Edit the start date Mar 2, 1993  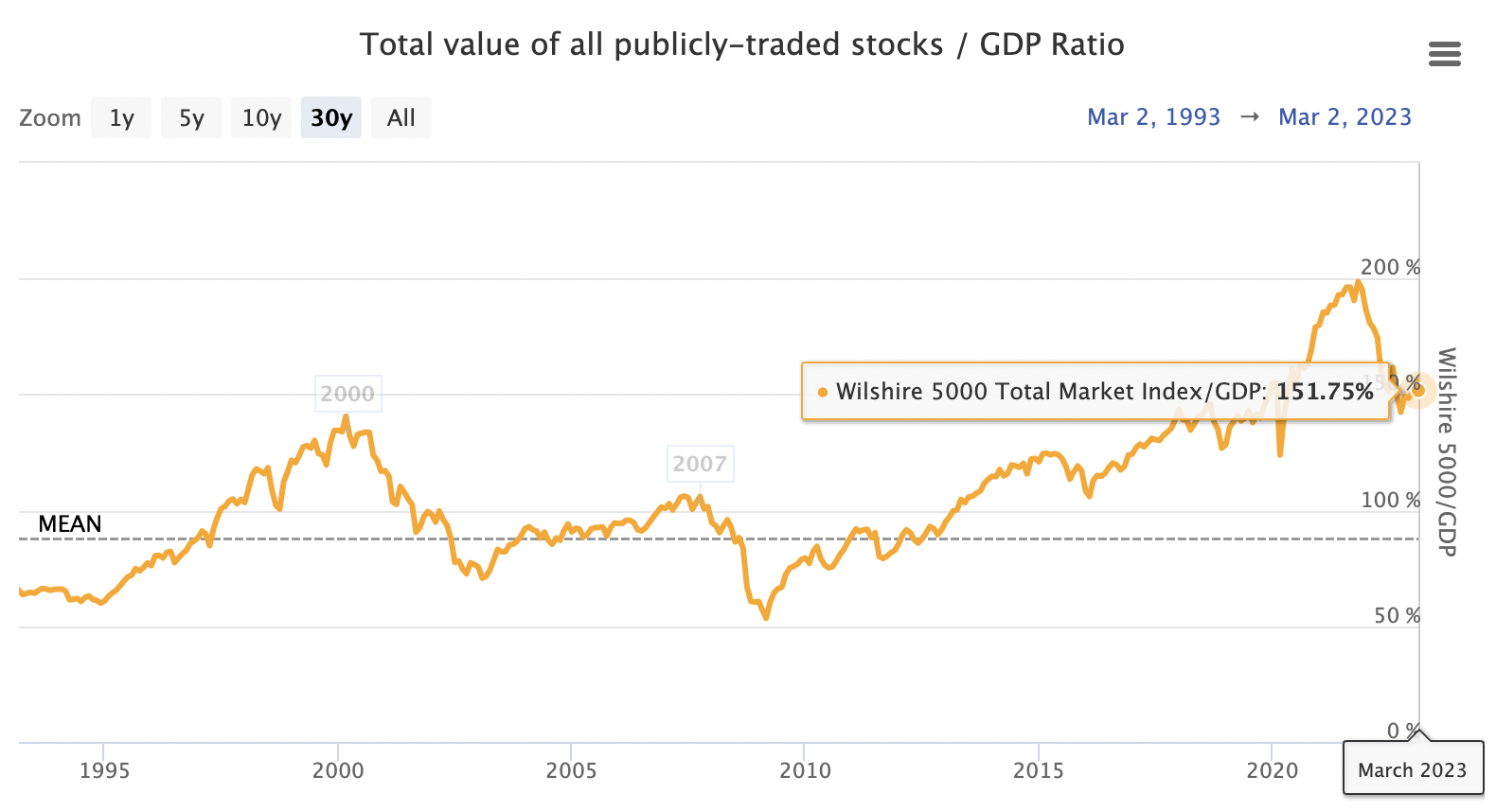pos(1153,117)
